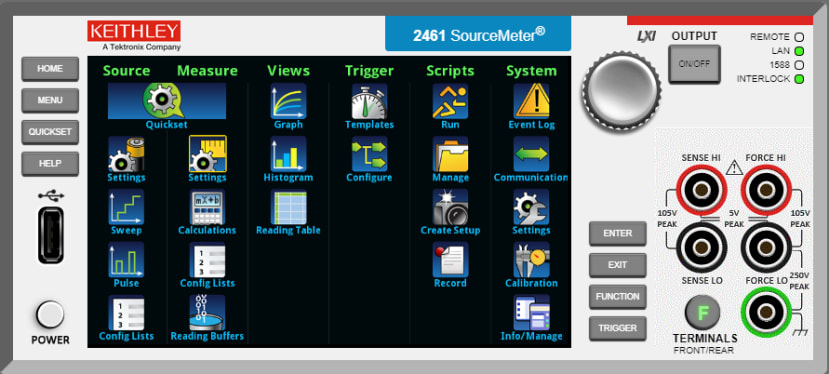Click the front panel USB port
This screenshot has height=374, width=829.
(x=51, y=235)
